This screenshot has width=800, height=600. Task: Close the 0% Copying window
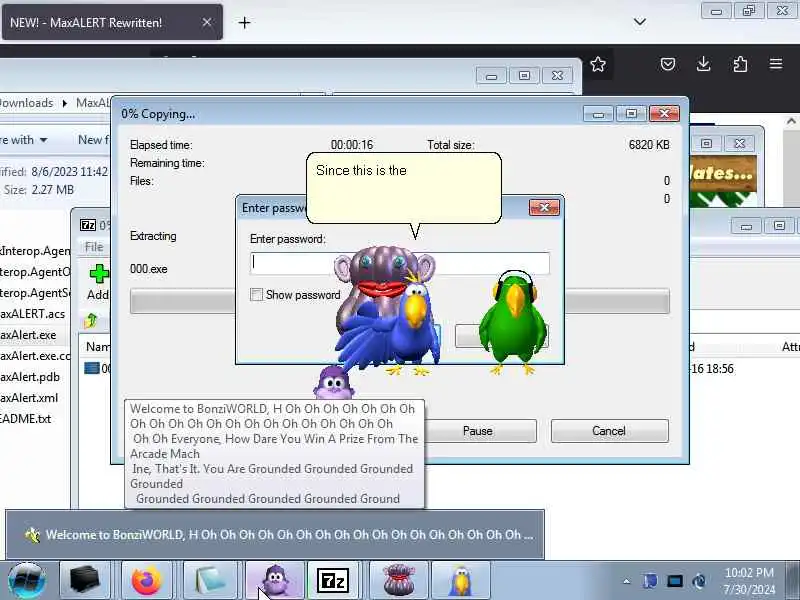pyautogui.click(x=664, y=113)
